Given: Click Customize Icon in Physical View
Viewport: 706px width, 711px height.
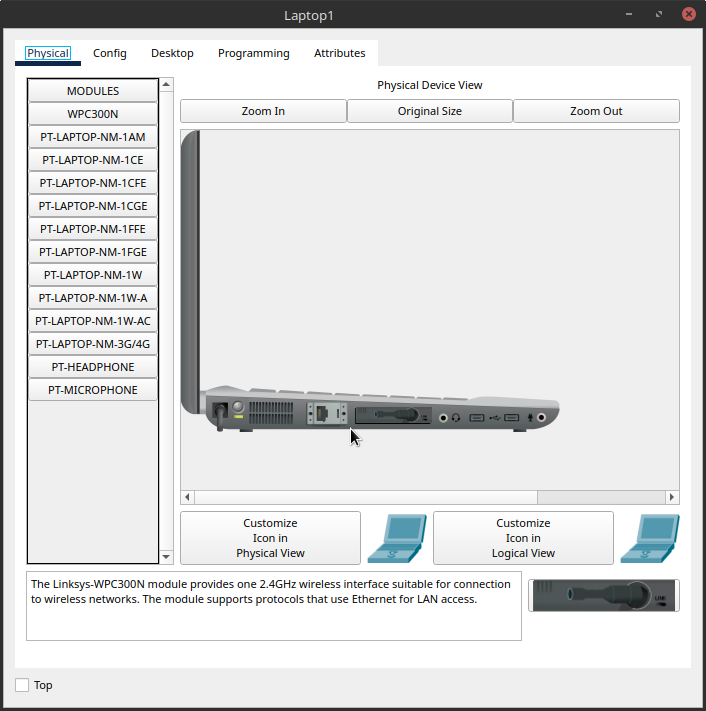Looking at the screenshot, I should 270,538.
